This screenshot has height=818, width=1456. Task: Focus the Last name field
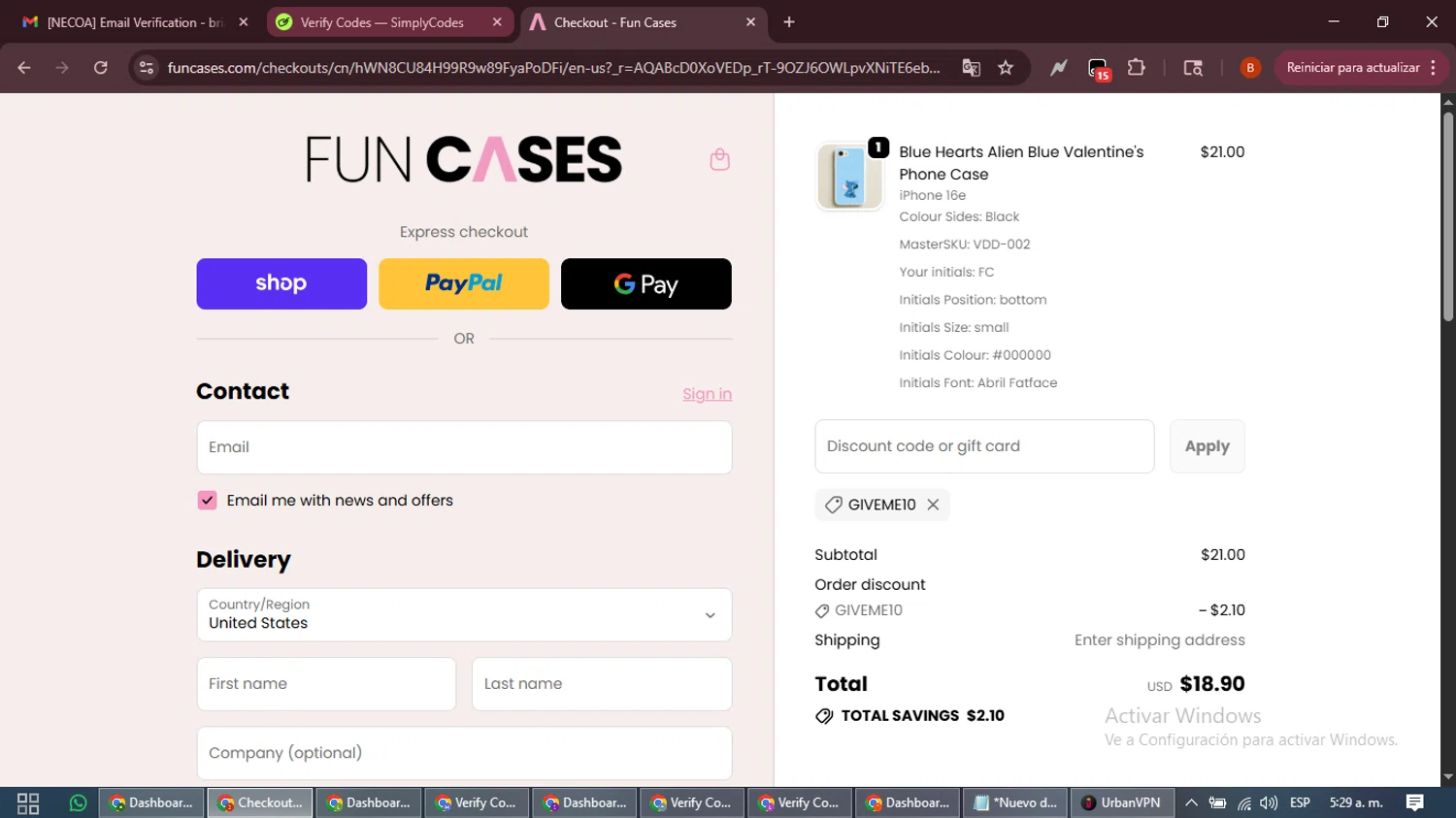tap(602, 684)
